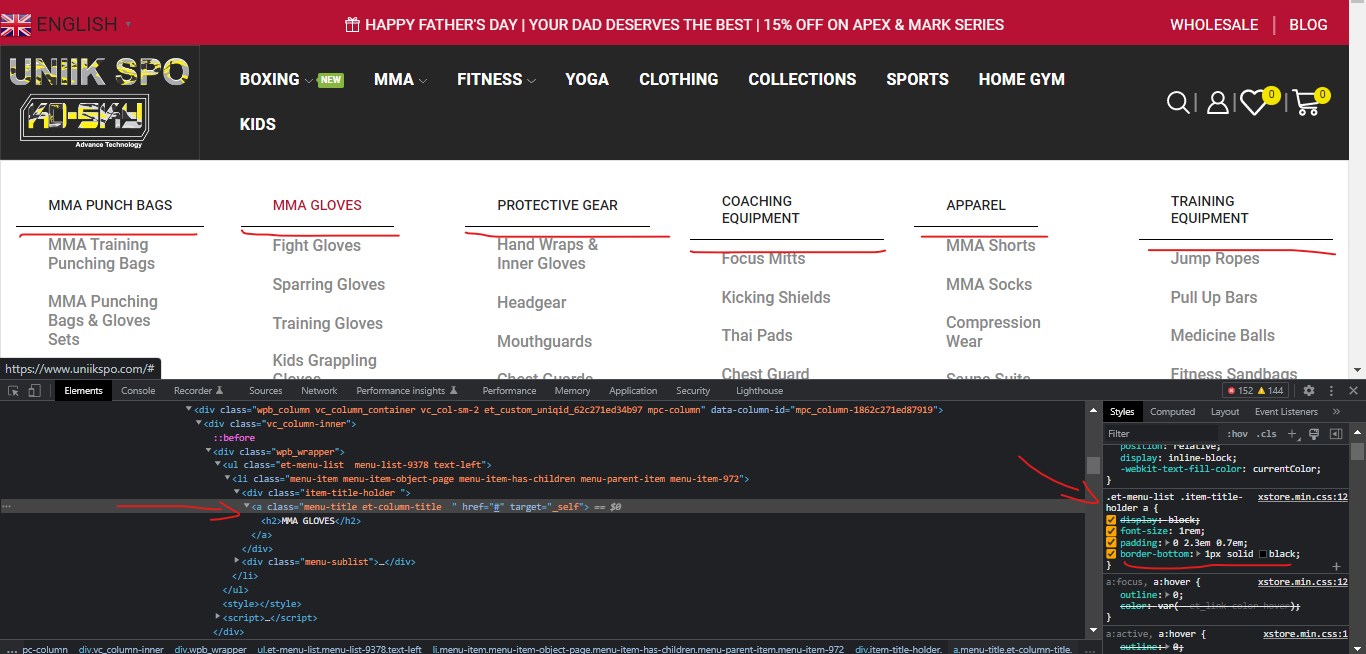This screenshot has height=654, width=1366.
Task: Click the Fight Gloves link
Action: (317, 245)
